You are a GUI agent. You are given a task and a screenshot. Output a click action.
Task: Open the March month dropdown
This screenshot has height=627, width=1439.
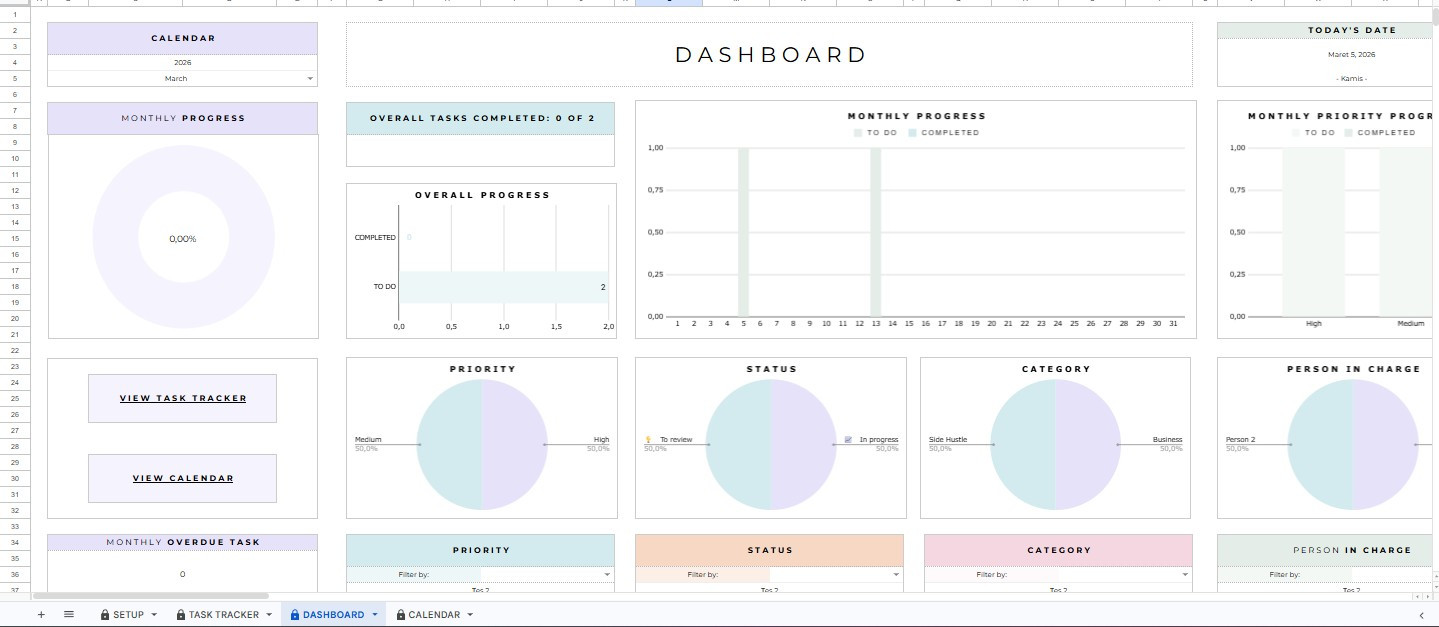[309, 78]
